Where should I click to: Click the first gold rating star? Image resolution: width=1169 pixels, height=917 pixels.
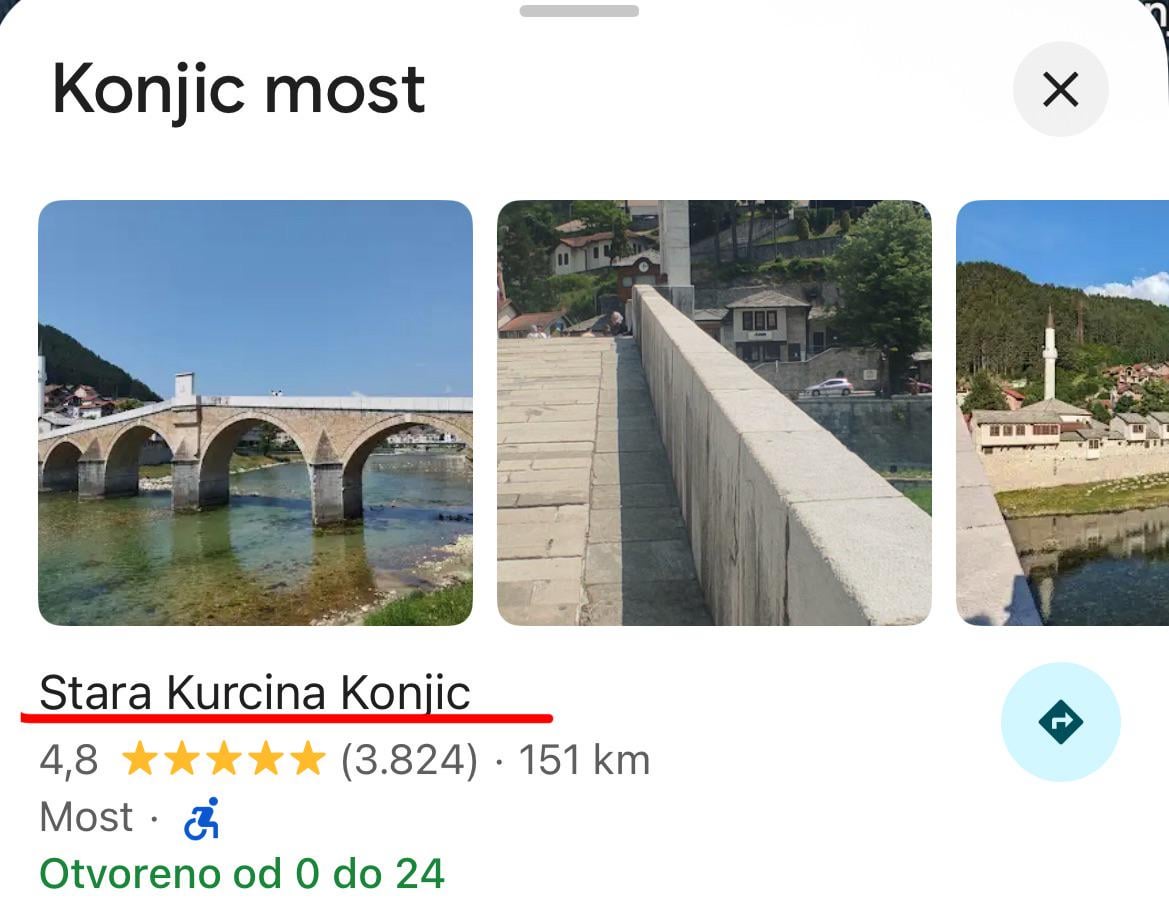pyautogui.click(x=141, y=761)
